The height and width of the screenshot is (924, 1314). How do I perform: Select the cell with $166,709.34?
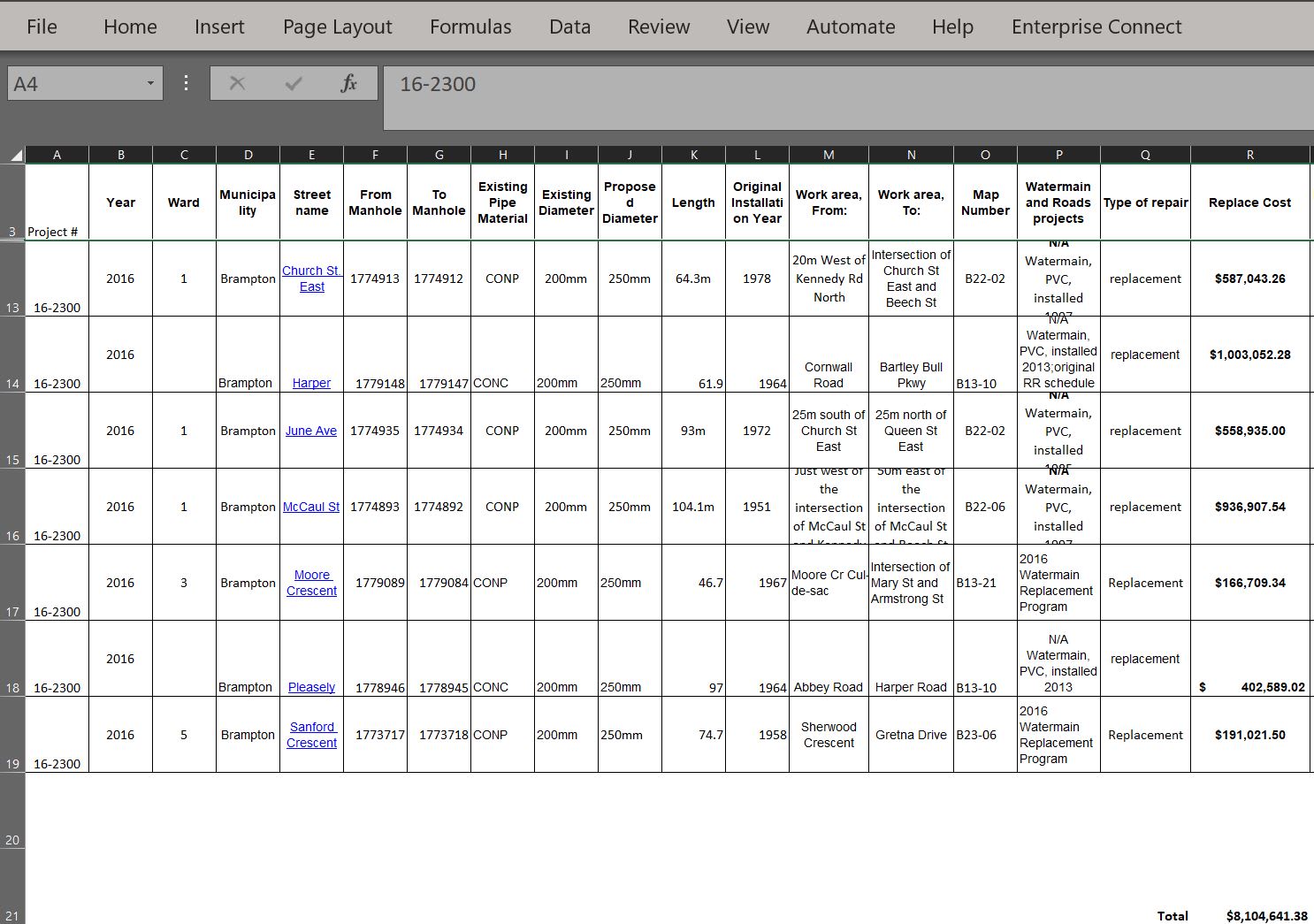click(x=1249, y=583)
